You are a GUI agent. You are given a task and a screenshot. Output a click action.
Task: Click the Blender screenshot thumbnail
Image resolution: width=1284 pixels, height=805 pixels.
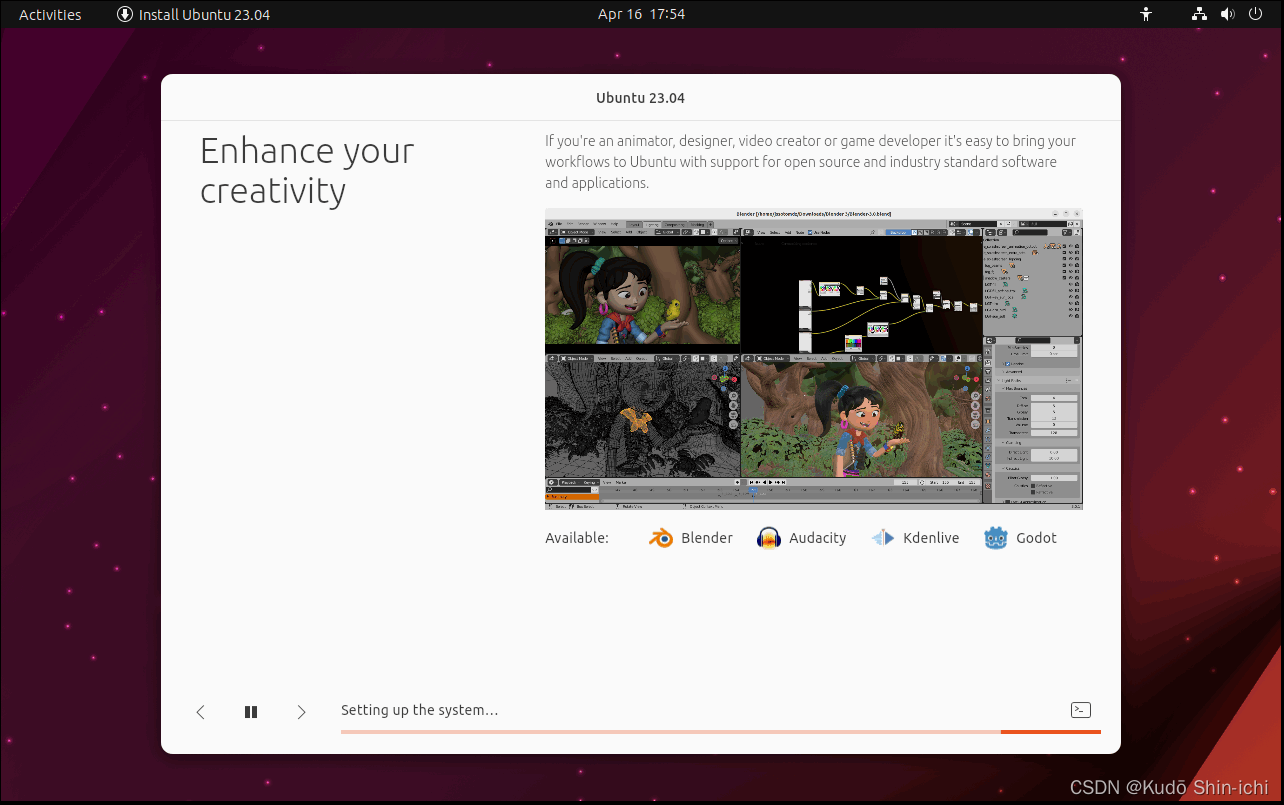[x=814, y=359]
